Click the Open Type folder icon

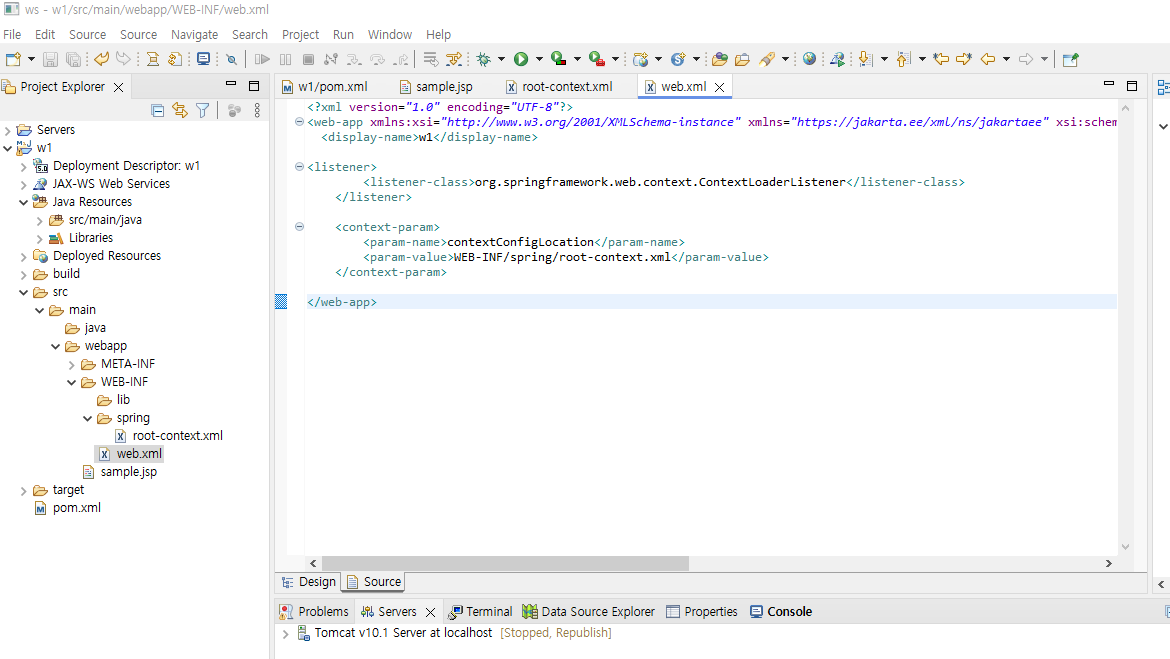720,60
